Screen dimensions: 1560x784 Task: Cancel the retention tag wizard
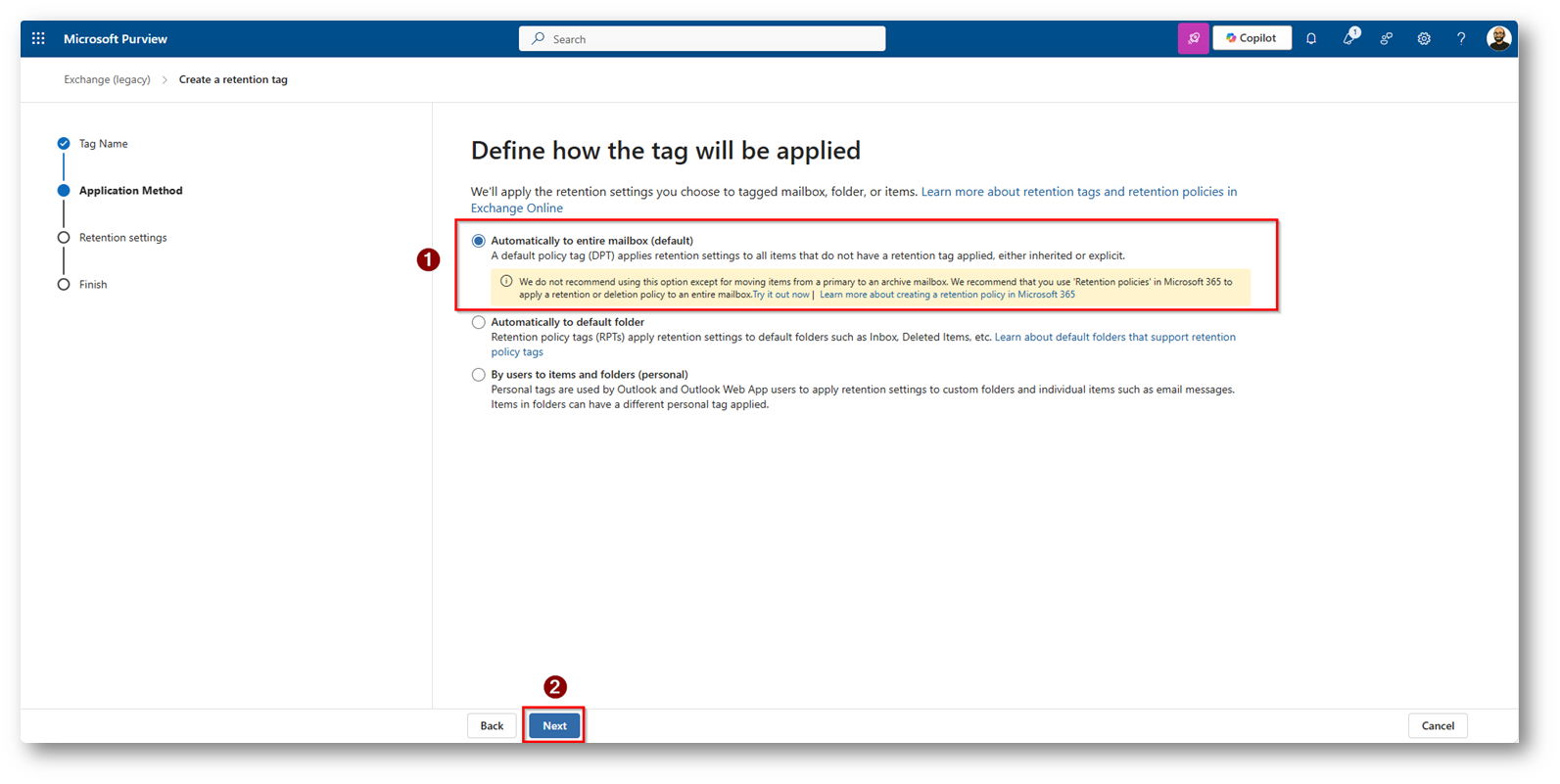pos(1438,725)
